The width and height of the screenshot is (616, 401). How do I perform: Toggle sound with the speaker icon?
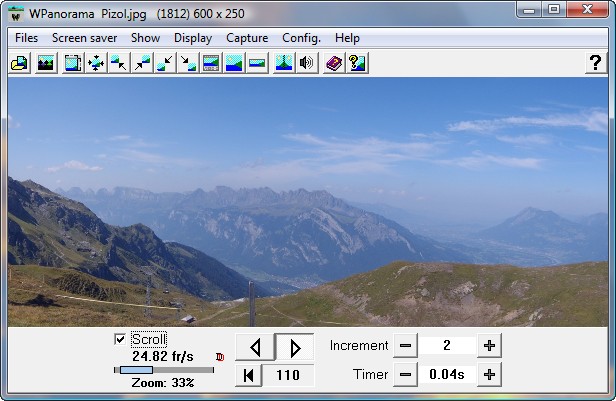point(306,63)
